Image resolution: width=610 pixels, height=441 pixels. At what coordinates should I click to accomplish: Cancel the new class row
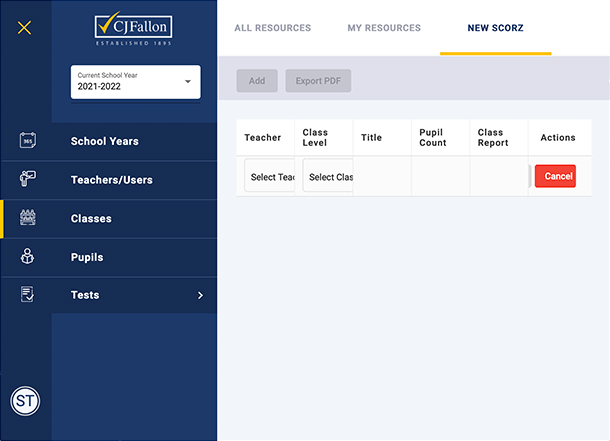pyautogui.click(x=555, y=176)
